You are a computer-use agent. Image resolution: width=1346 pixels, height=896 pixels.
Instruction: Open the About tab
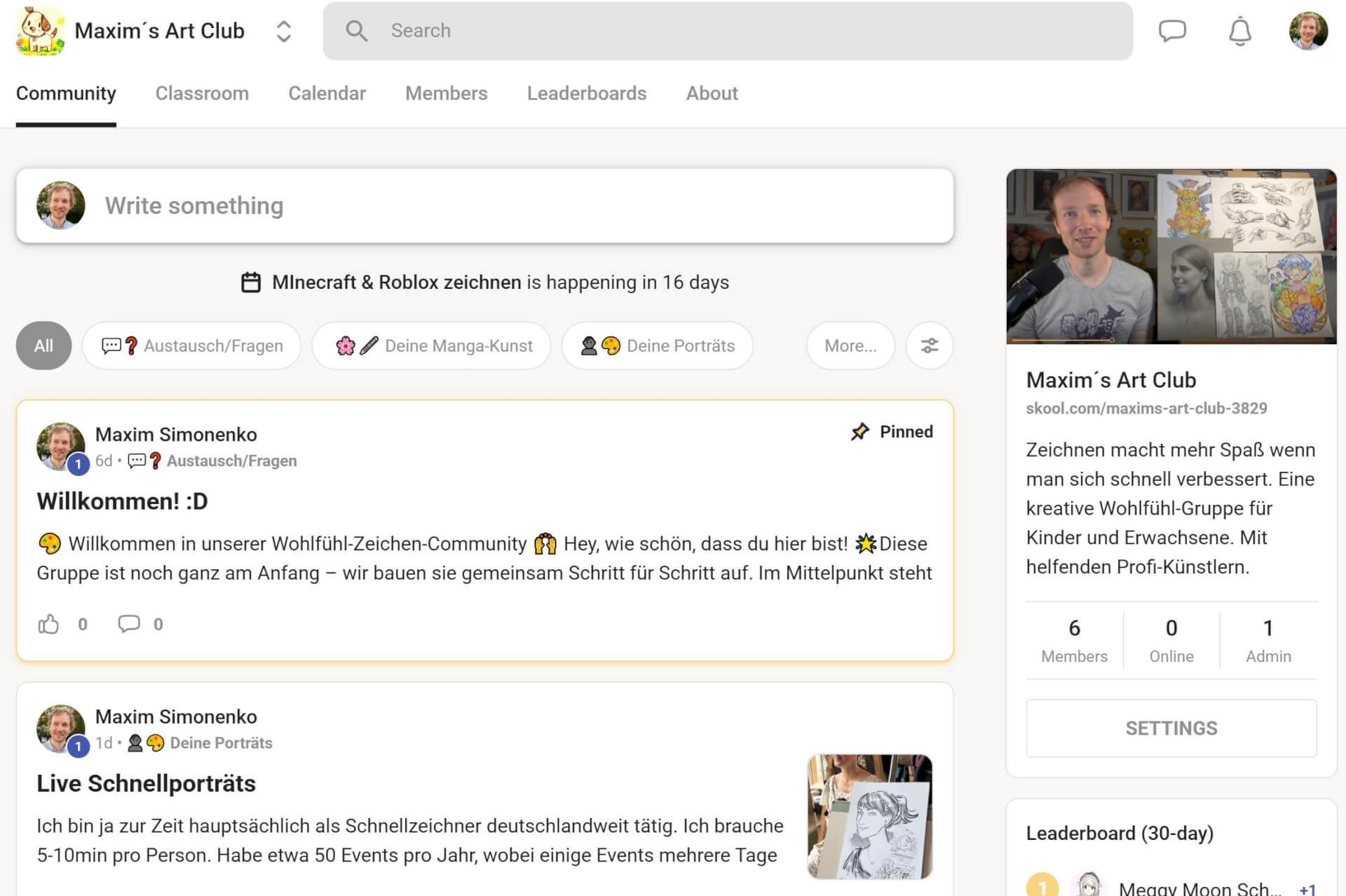coord(712,93)
